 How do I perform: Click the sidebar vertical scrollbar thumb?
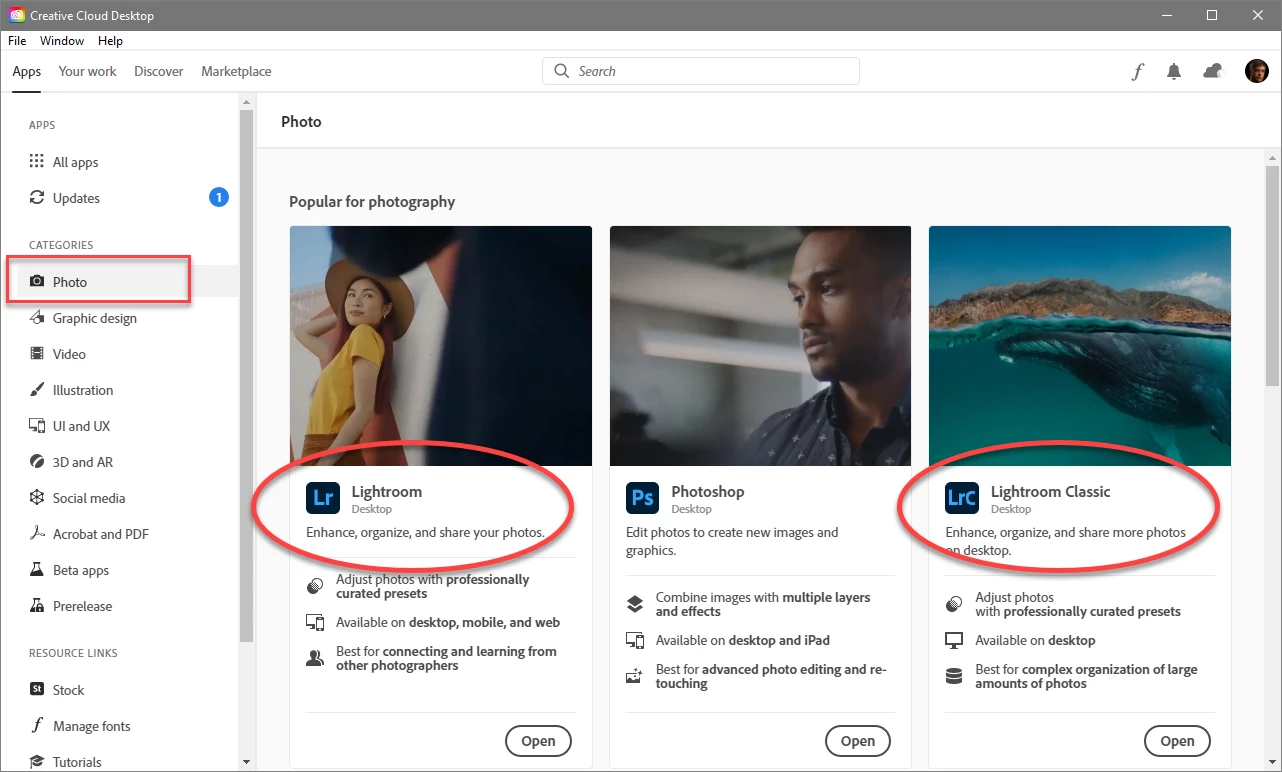tap(246, 376)
